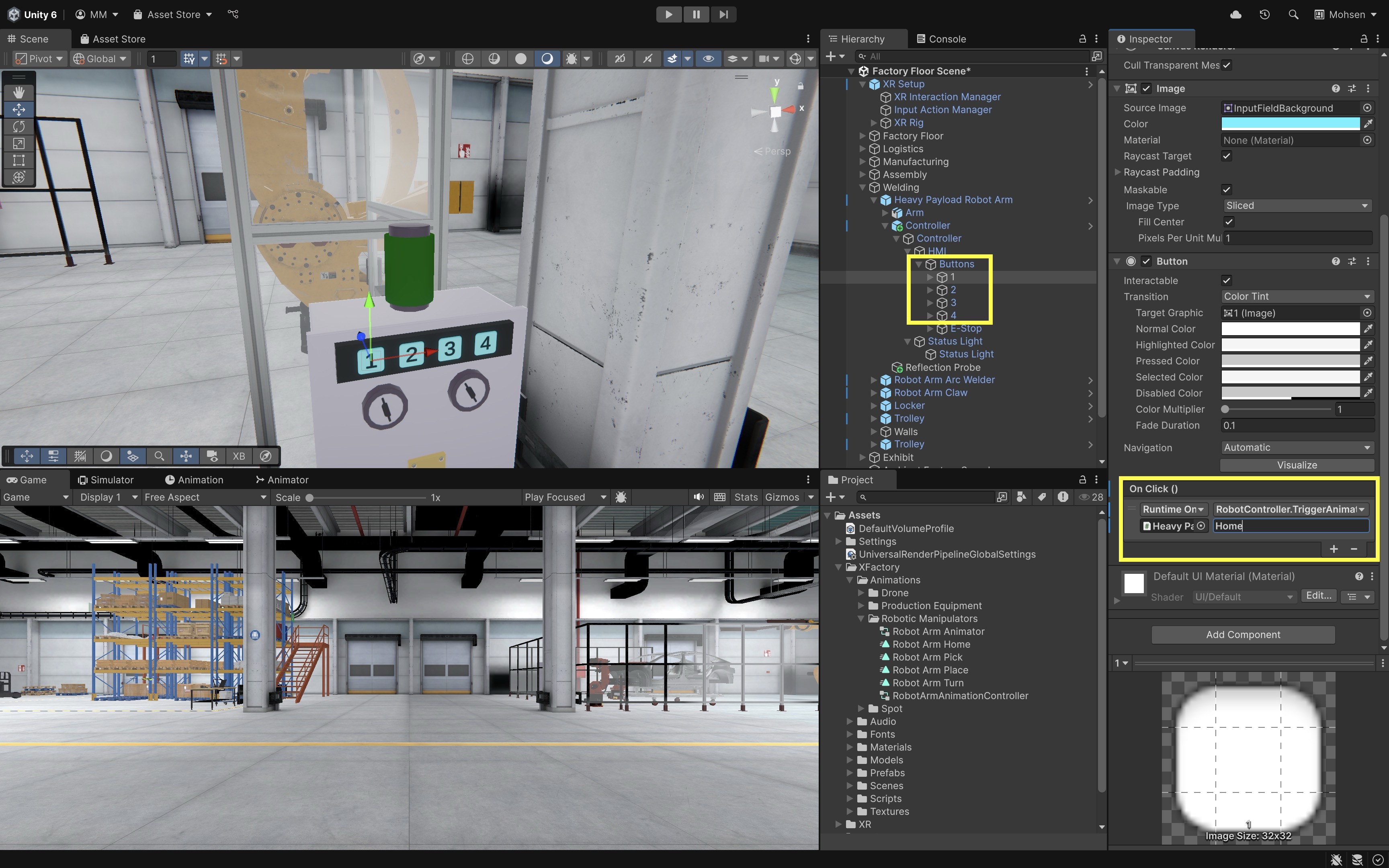Open the global search magnifier icon

point(1293,14)
